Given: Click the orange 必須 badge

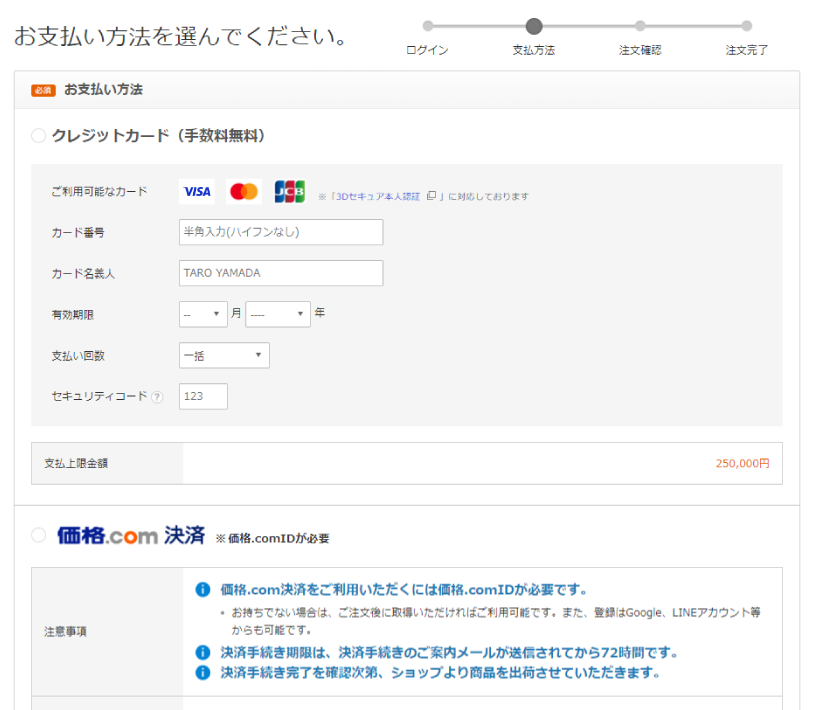Looking at the screenshot, I should point(43,90).
